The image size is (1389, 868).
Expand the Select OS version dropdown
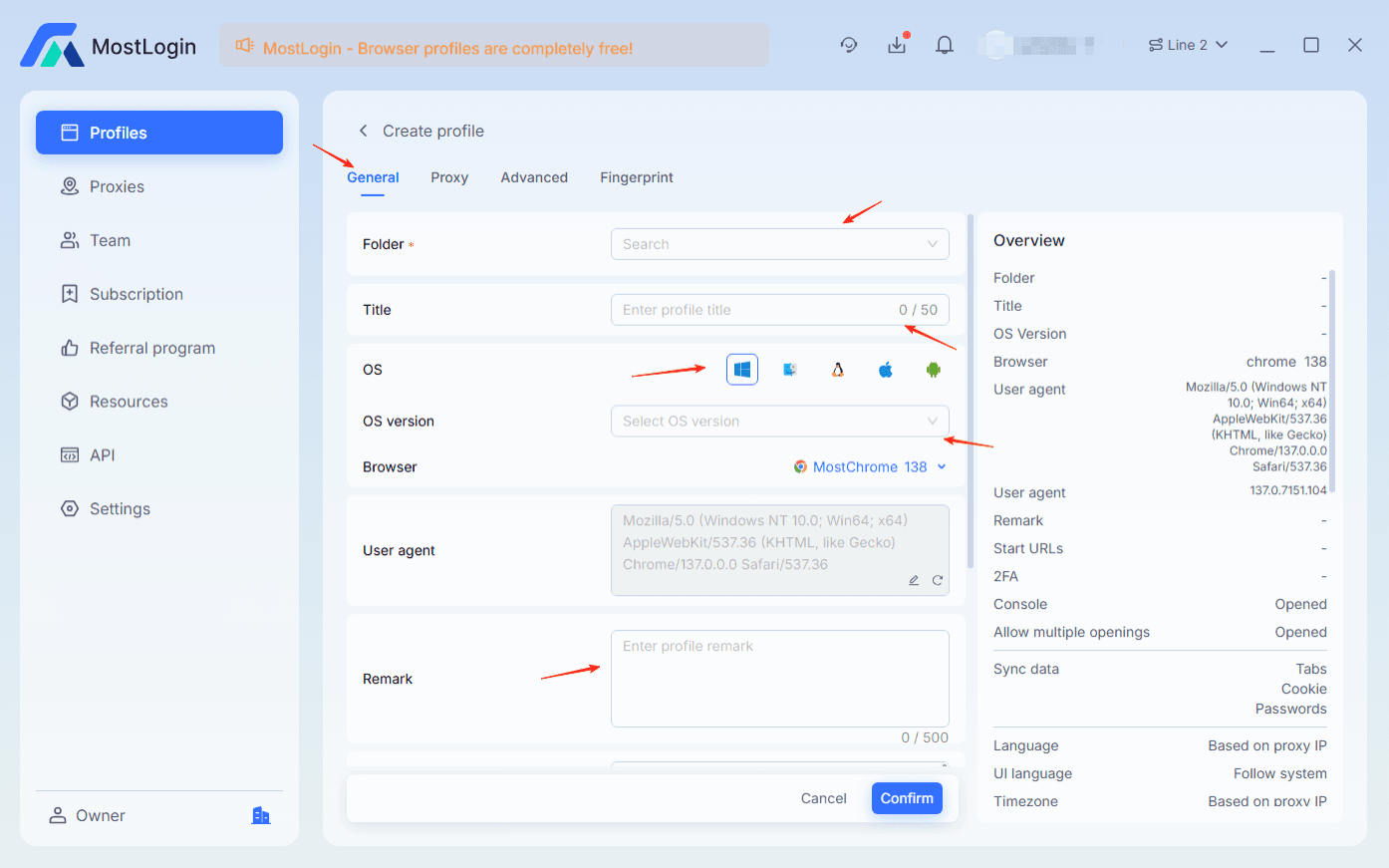pyautogui.click(x=779, y=422)
